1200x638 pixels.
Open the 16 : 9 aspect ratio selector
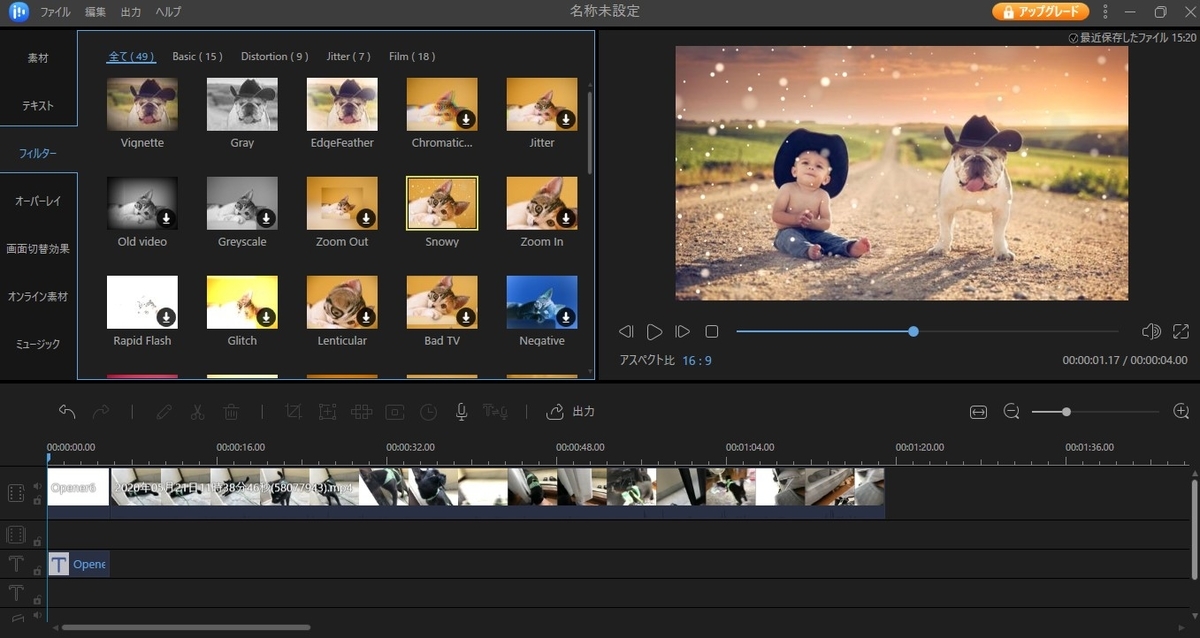pos(697,360)
